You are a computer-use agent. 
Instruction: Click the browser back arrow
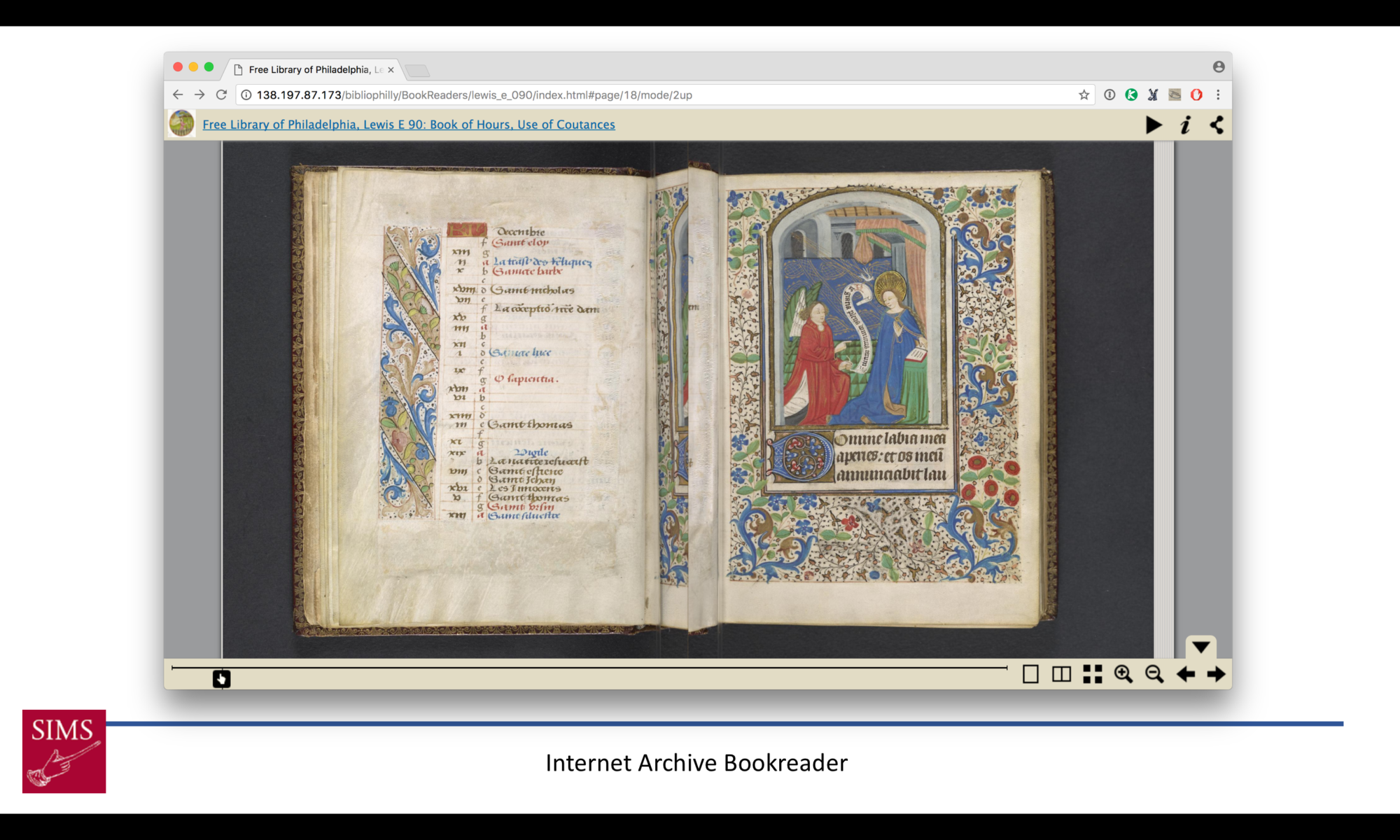178,94
